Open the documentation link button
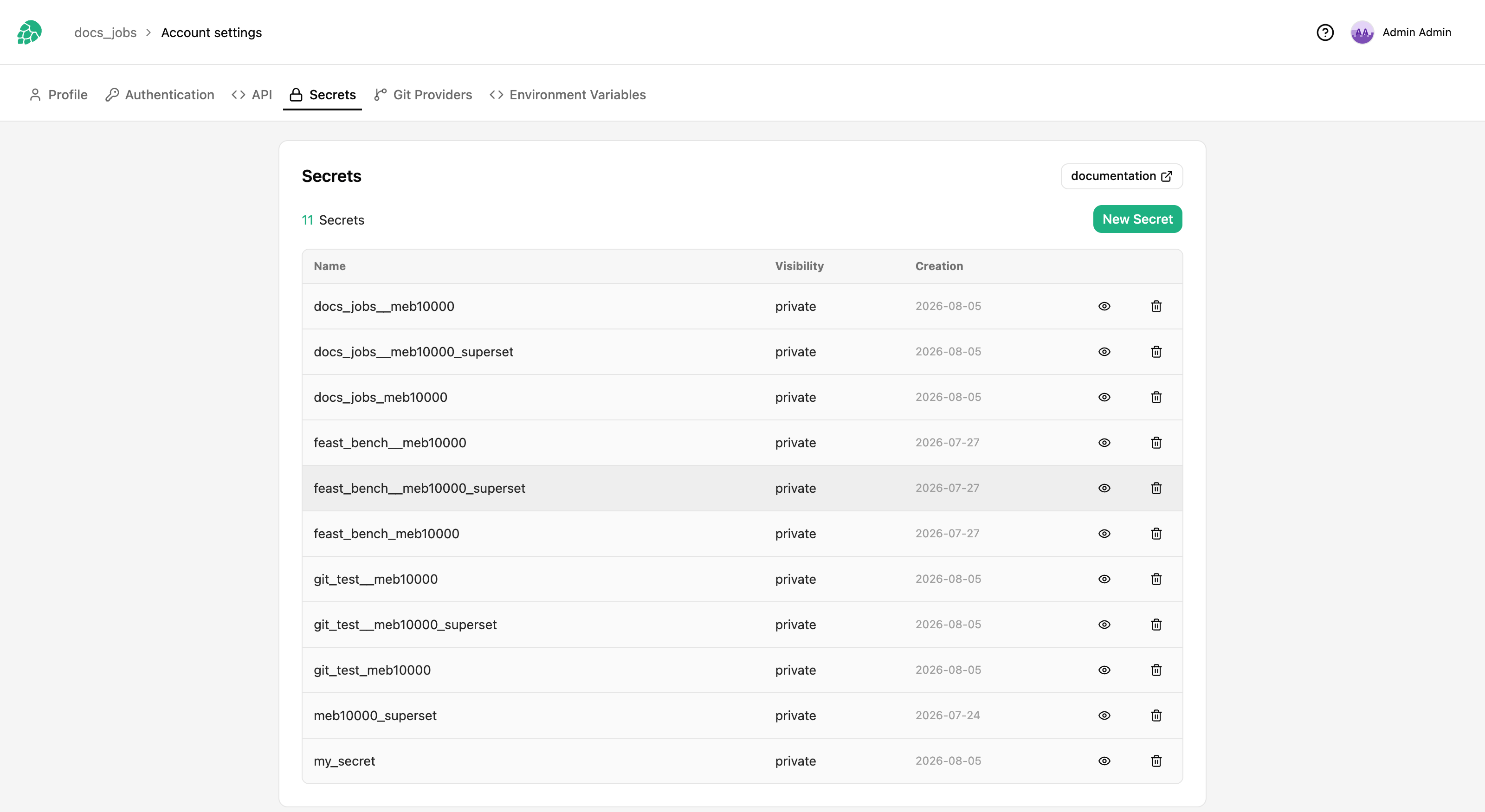This screenshot has height=812, width=1485. pyautogui.click(x=1122, y=176)
